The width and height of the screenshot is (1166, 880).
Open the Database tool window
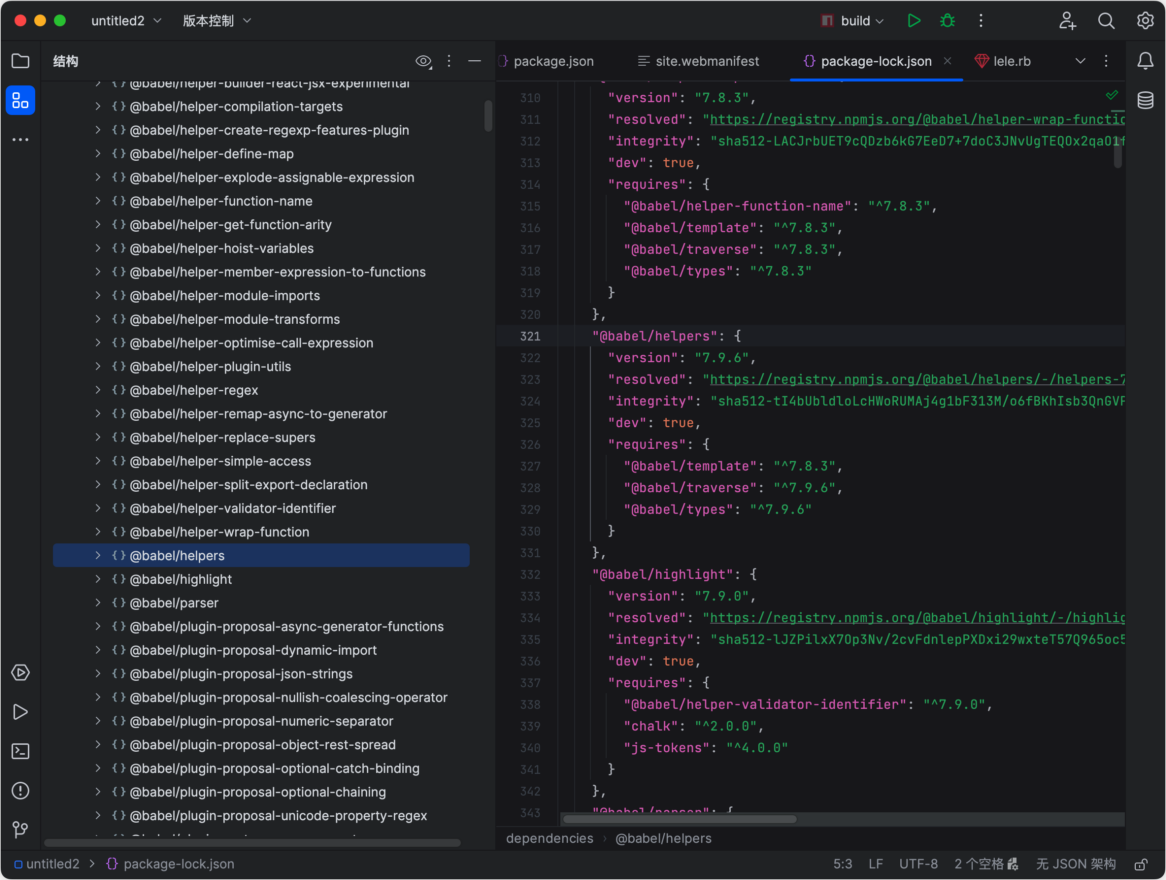pyautogui.click(x=1145, y=100)
